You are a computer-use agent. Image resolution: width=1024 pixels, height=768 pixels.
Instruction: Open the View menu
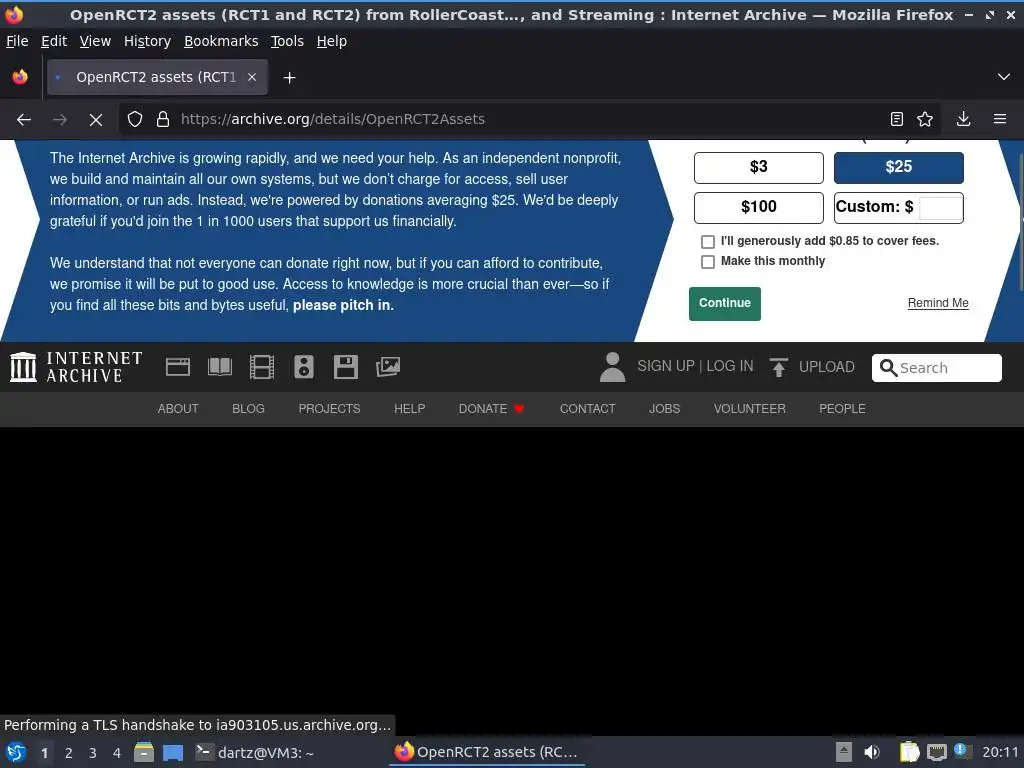click(95, 41)
